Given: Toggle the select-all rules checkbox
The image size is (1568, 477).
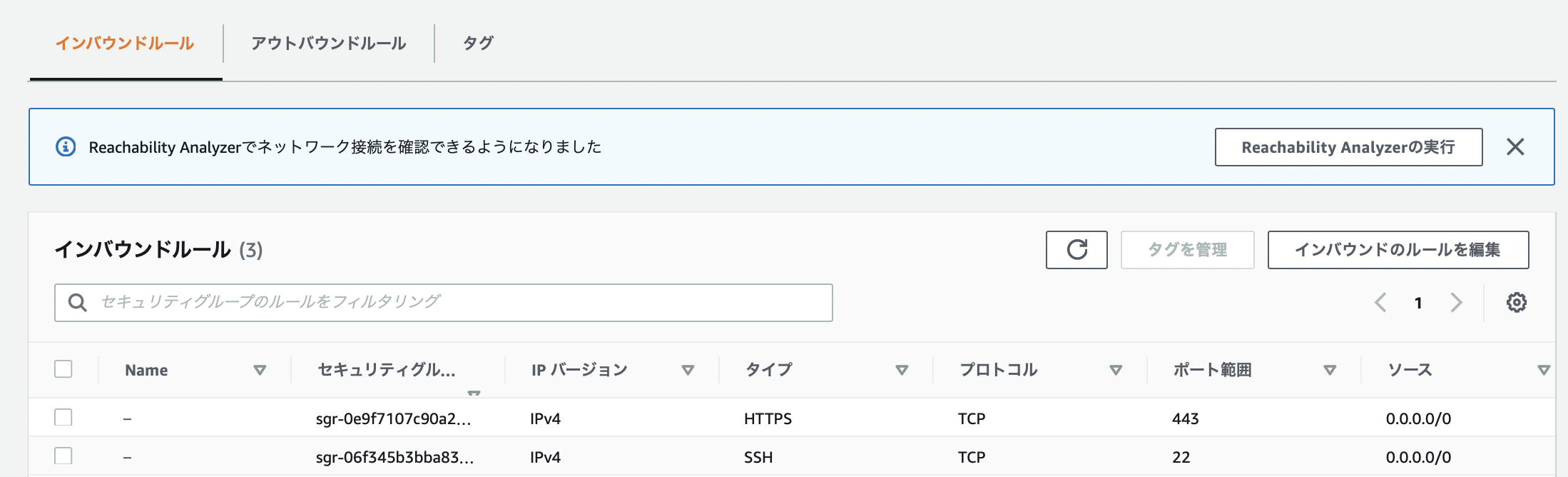Looking at the screenshot, I should (x=63, y=369).
